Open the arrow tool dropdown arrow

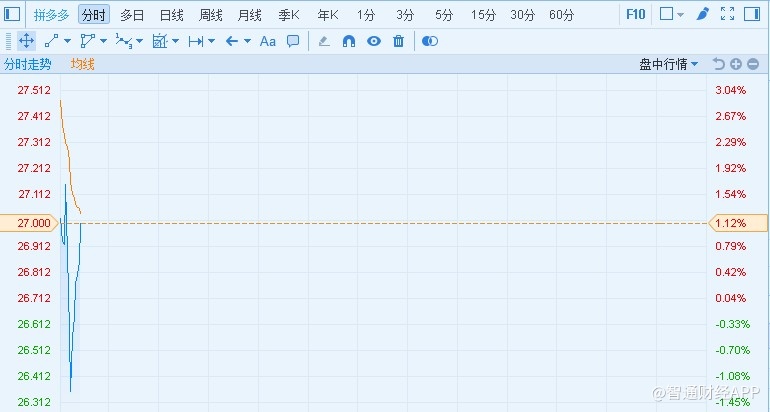tap(248, 41)
